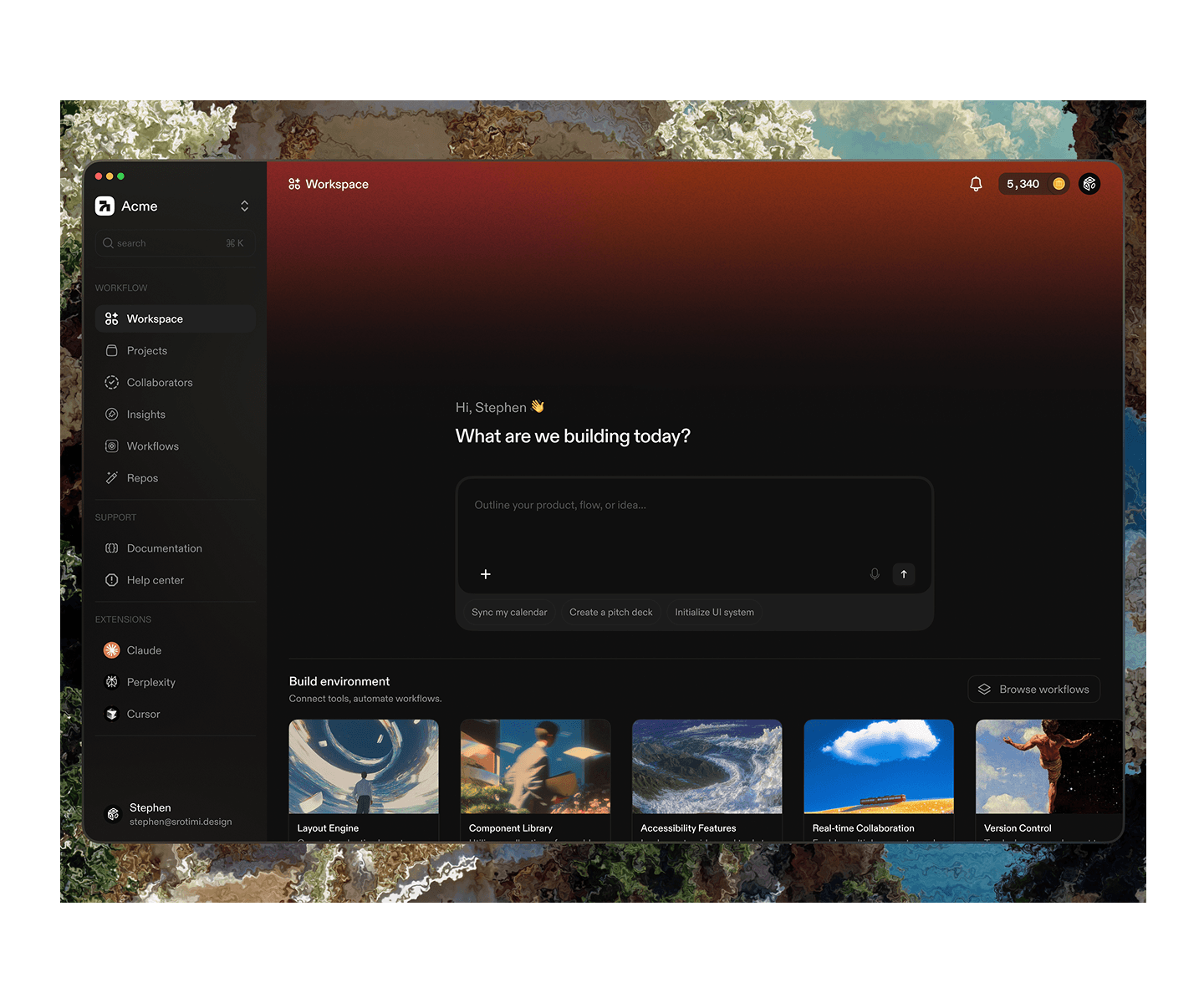Expand the Acme workspace switcher chevrons
This screenshot has height=1003, width=1204.
pos(244,206)
